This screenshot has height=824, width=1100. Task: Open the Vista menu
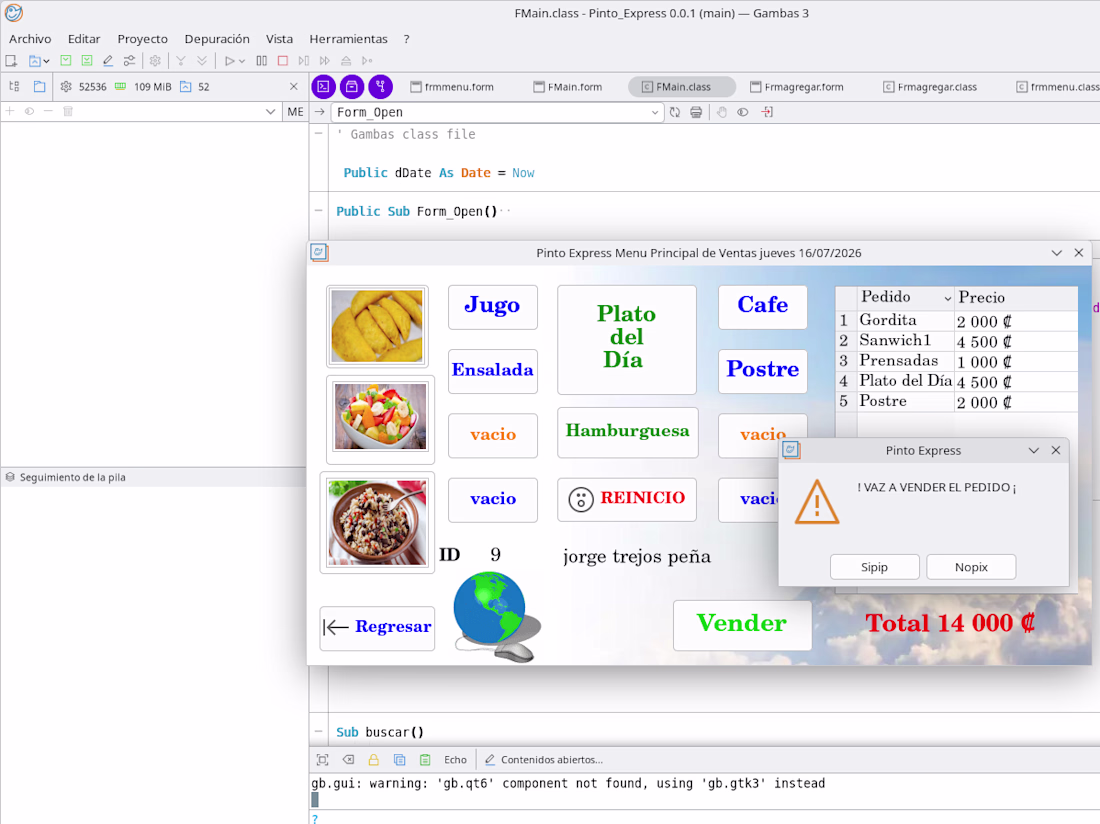click(279, 39)
